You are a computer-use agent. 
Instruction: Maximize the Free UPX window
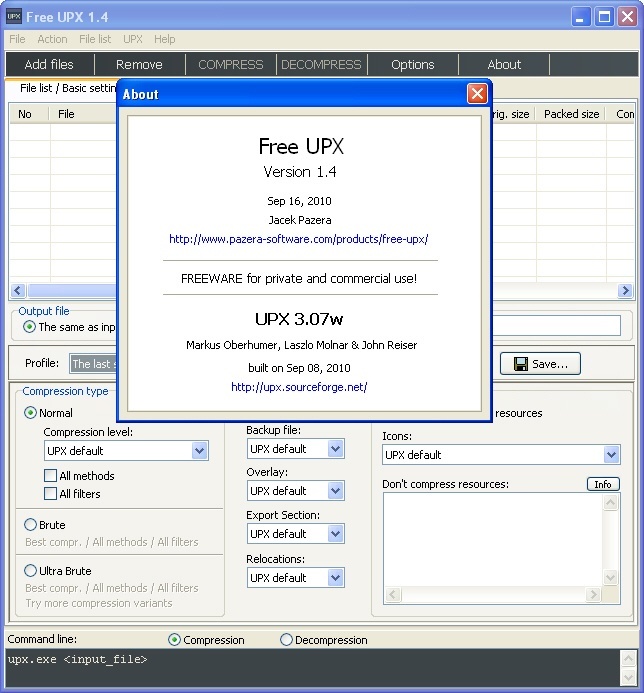[604, 17]
